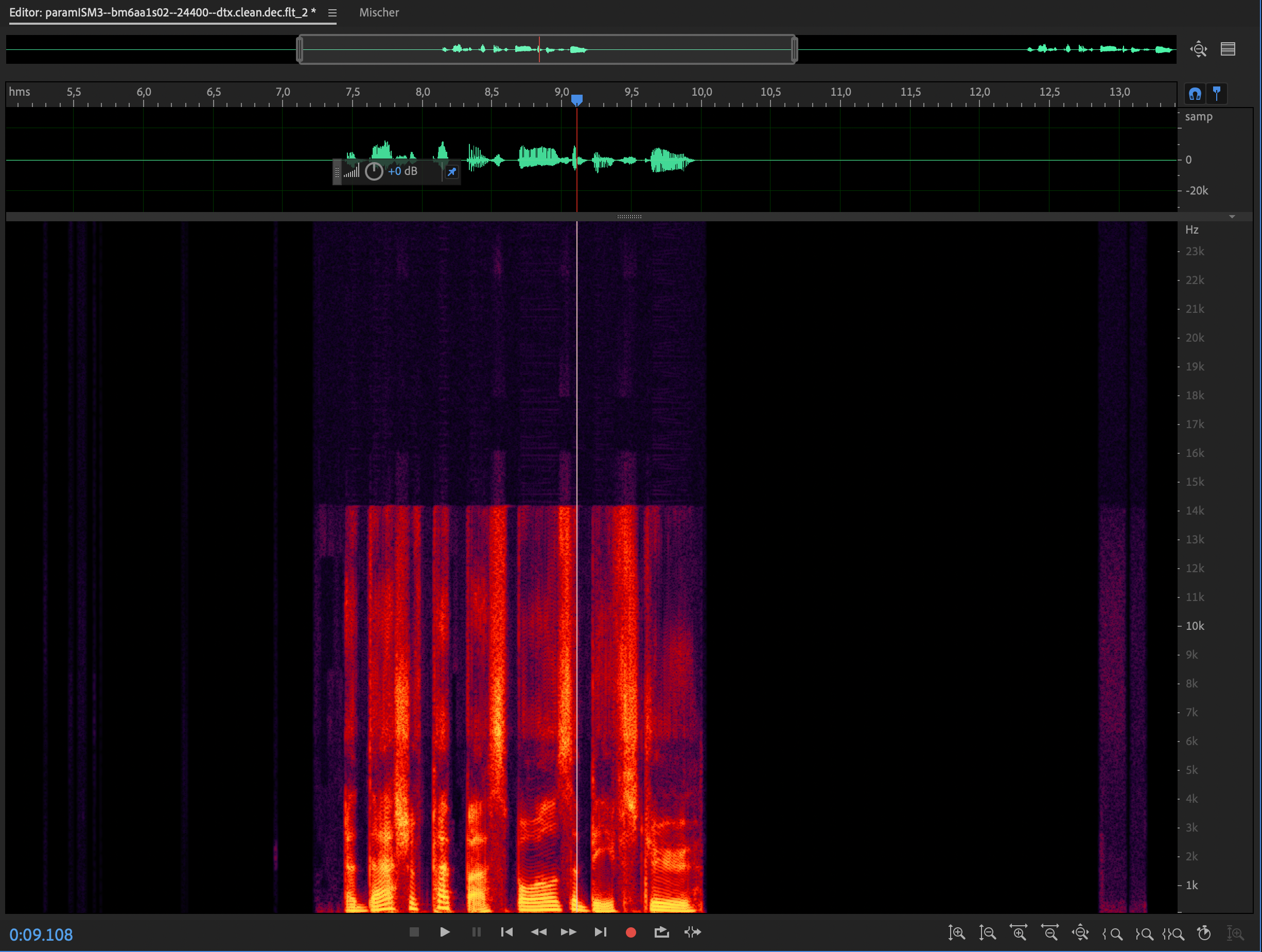Click the Zoom Out Time magnifier
The width and height of the screenshot is (1262, 952).
1049,933
